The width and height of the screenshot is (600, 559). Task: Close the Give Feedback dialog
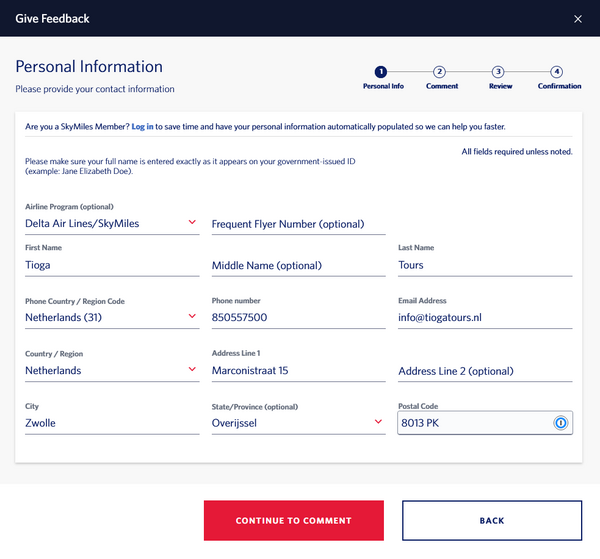[x=577, y=19]
